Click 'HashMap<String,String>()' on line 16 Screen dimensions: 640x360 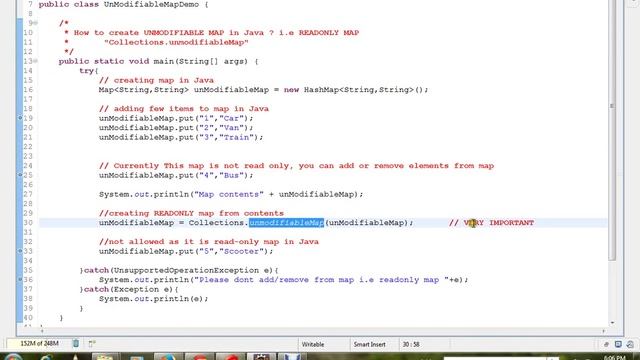pos(363,90)
